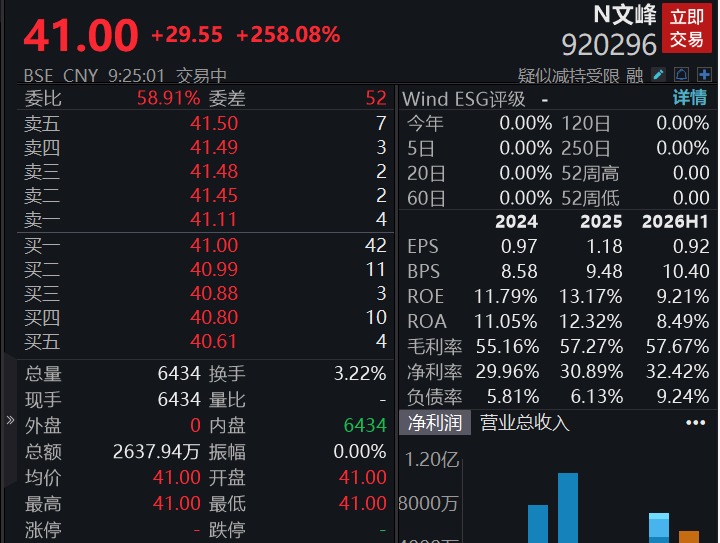This screenshot has height=543, width=720.
Task: Open the three-dots chart options menu
Action: 696,422
